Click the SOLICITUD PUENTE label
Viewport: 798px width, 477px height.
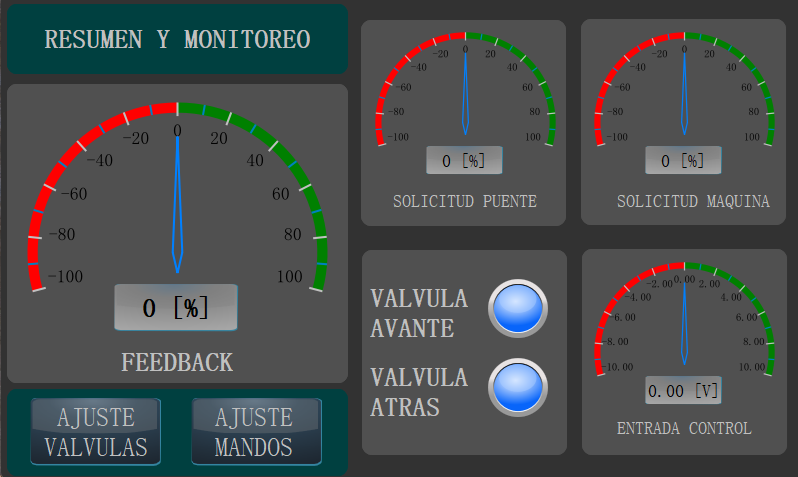pos(465,201)
